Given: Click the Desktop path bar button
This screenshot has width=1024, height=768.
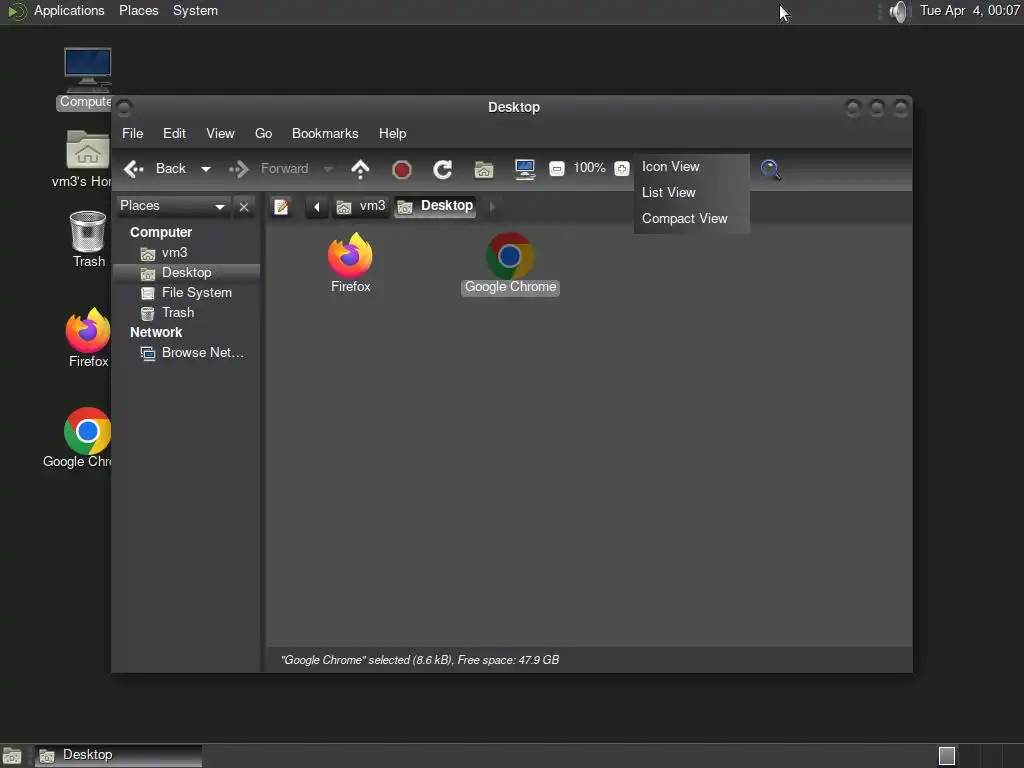Looking at the screenshot, I should click(435, 206).
